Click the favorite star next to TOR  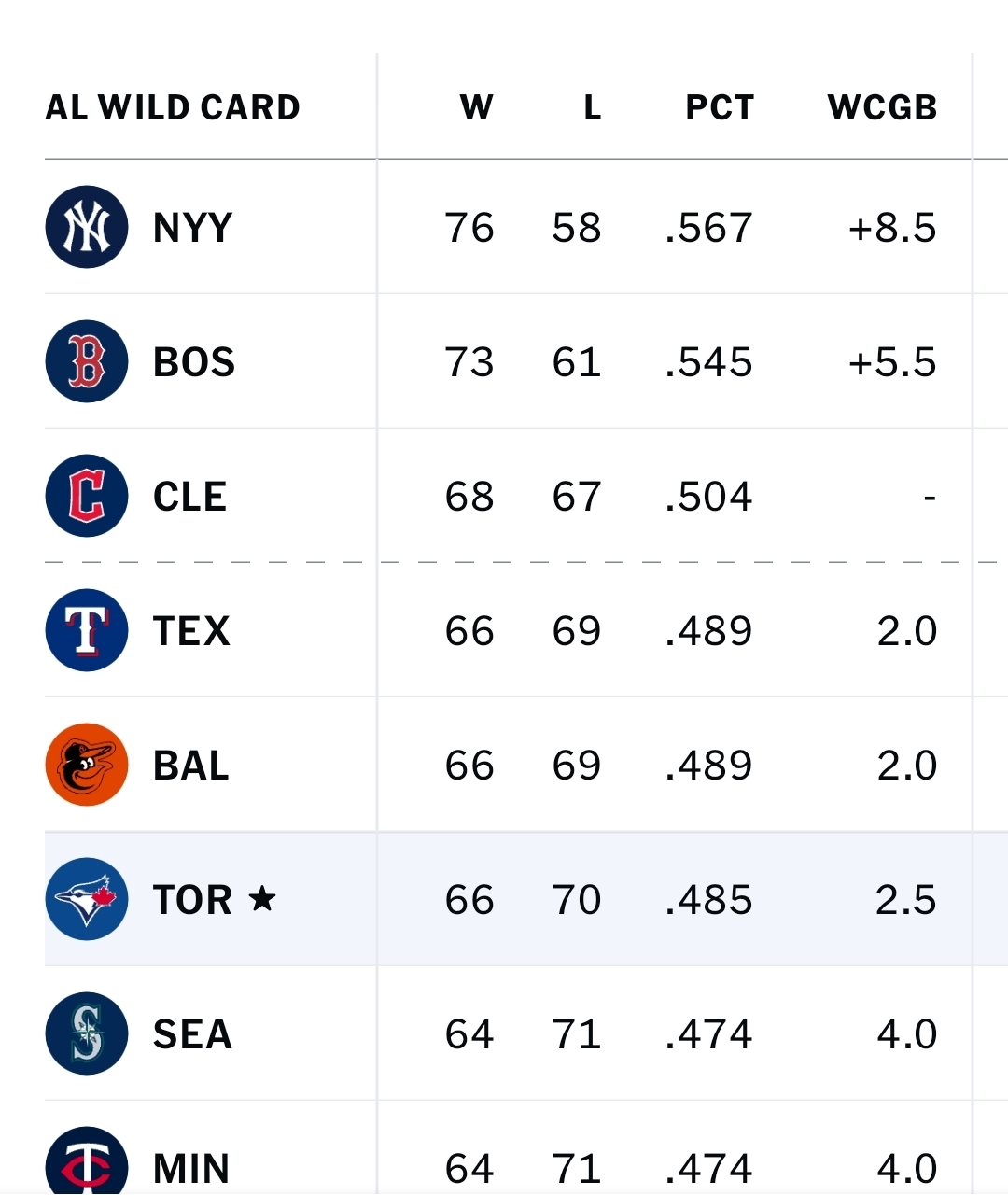tap(262, 898)
